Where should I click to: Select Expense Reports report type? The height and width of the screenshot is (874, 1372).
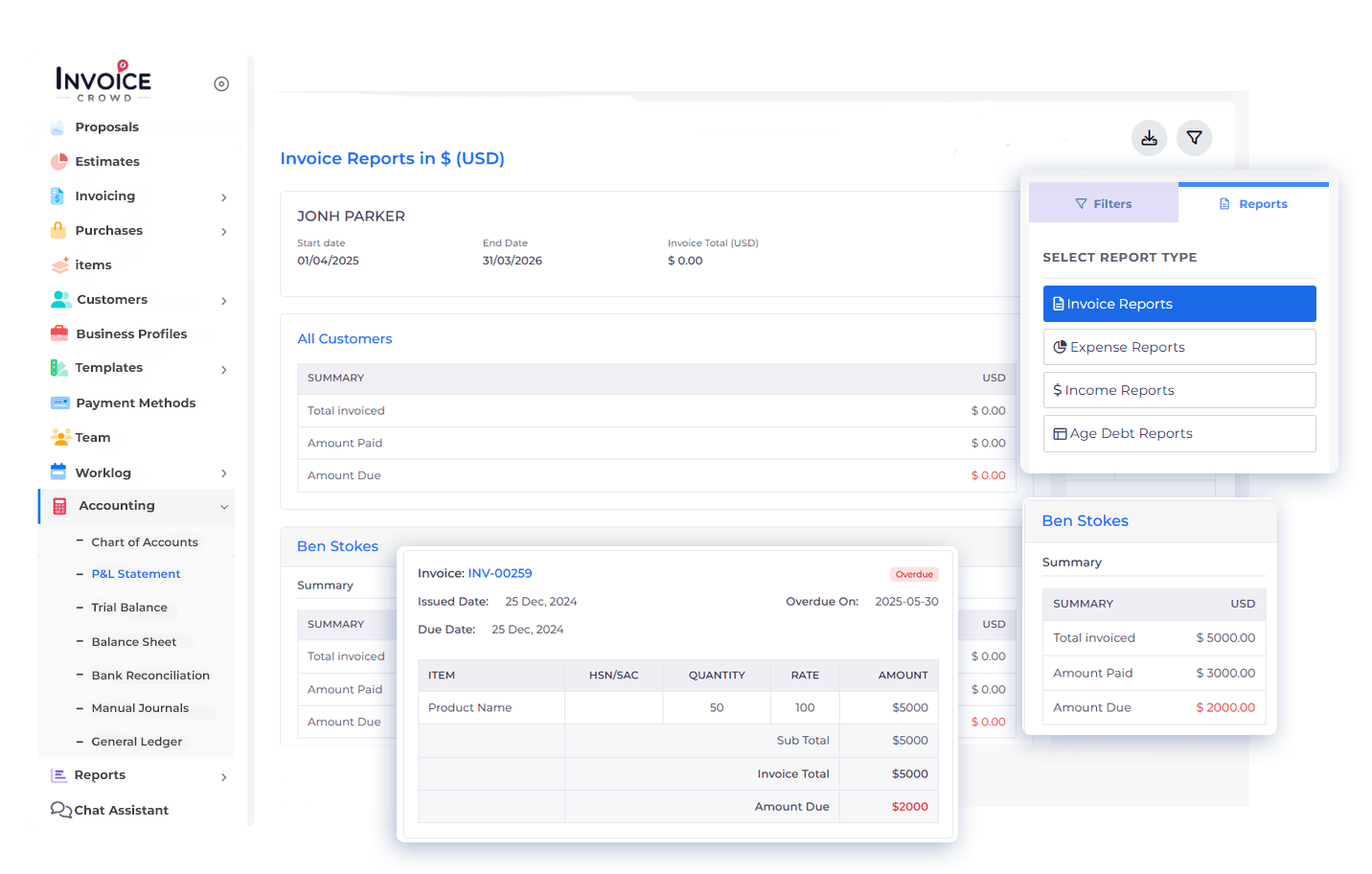(1178, 347)
